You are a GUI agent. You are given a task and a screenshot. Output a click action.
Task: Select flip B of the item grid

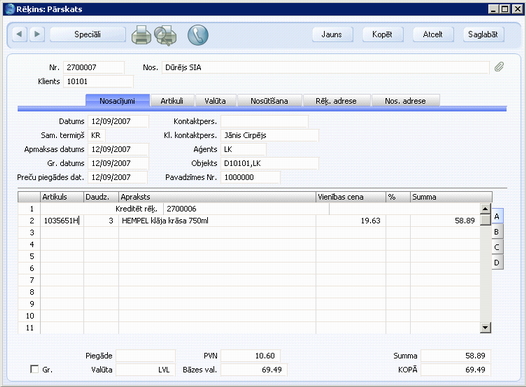click(497, 232)
